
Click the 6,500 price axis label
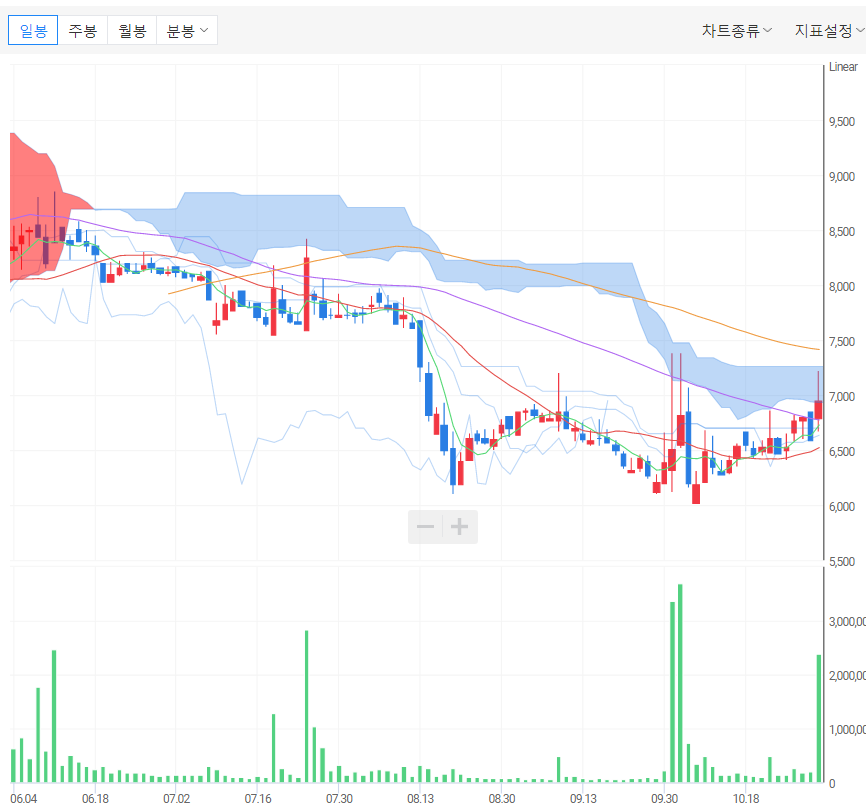(x=842, y=451)
